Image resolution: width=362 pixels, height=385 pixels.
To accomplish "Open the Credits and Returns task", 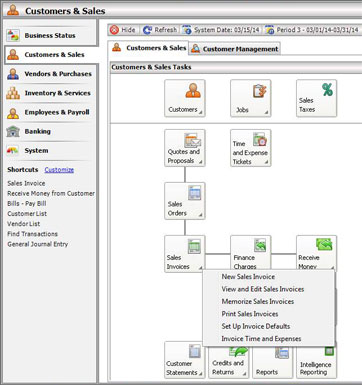I will (x=229, y=362).
